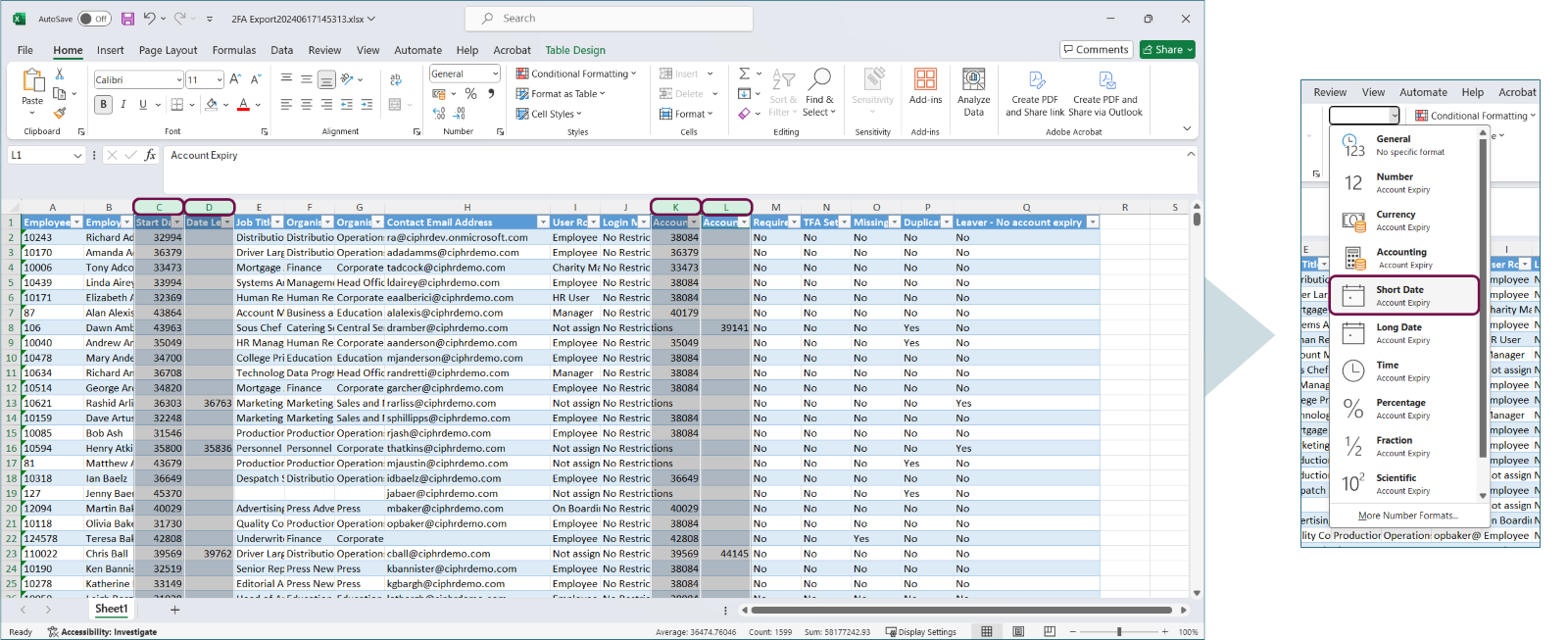Viewport: 1568px width, 640px height.
Task: Click the green Share button
Action: 1167,50
